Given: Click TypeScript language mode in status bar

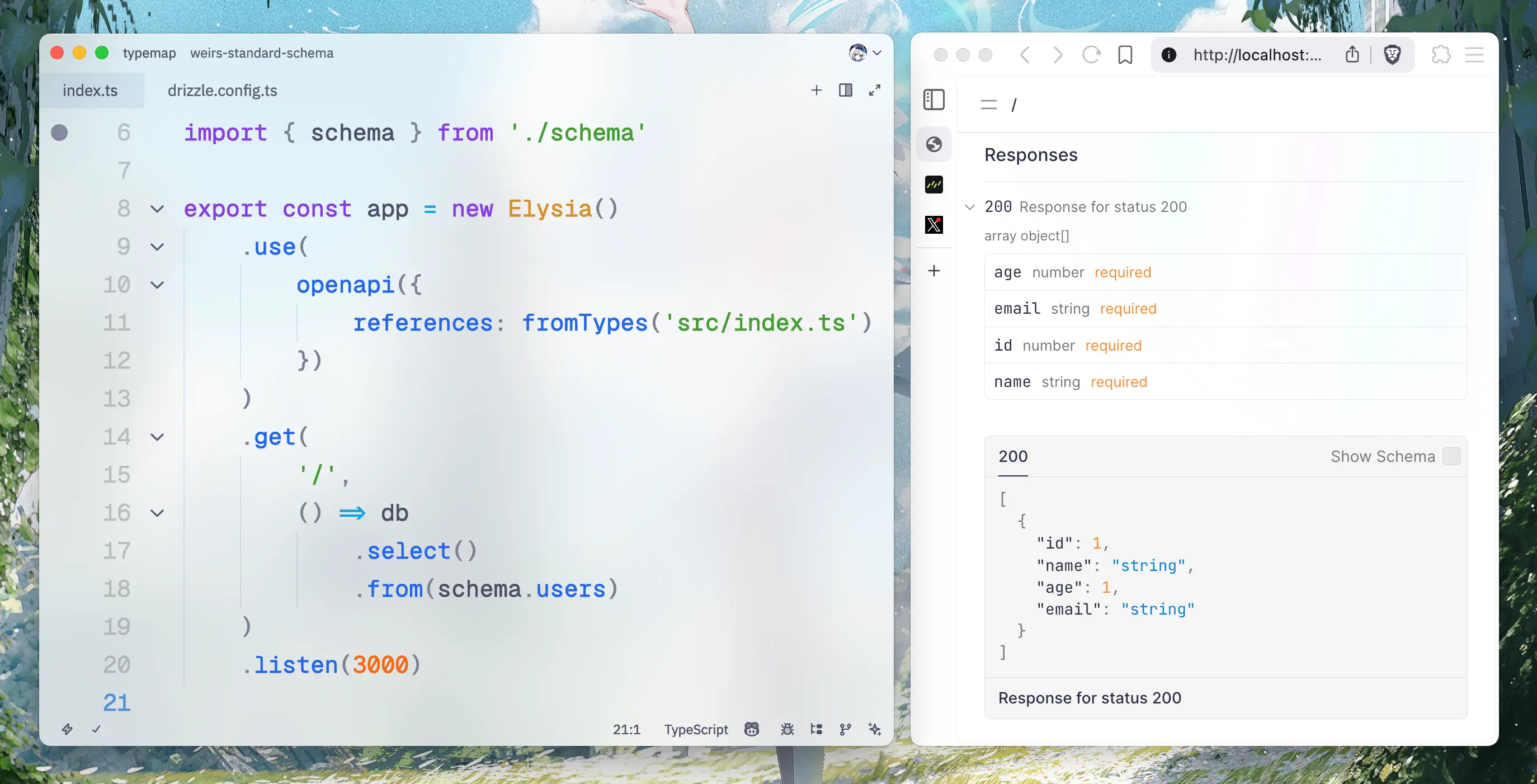Looking at the screenshot, I should (x=696, y=729).
